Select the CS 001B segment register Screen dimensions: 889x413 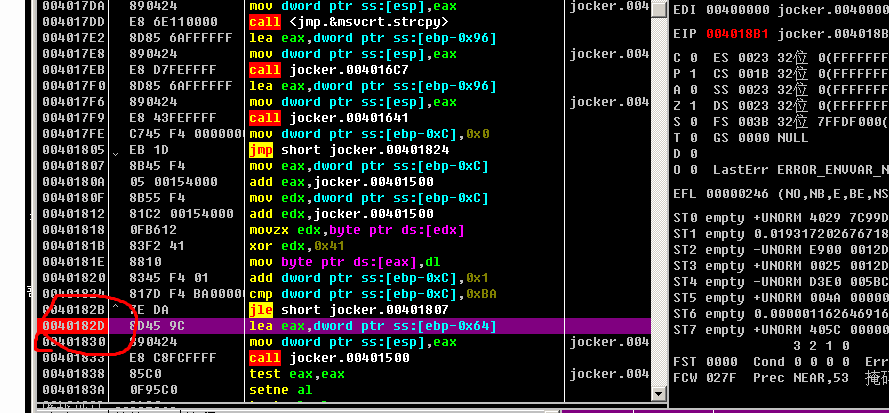742,74
